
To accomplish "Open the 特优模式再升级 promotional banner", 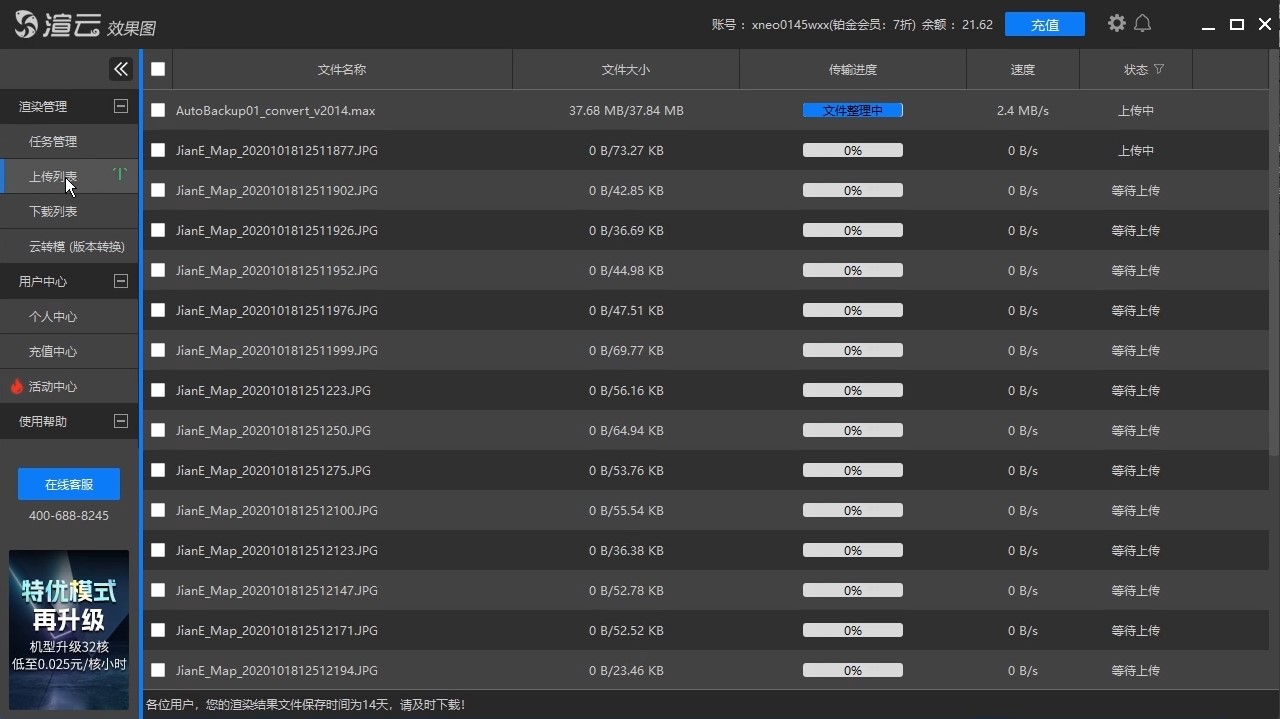I will pos(69,630).
